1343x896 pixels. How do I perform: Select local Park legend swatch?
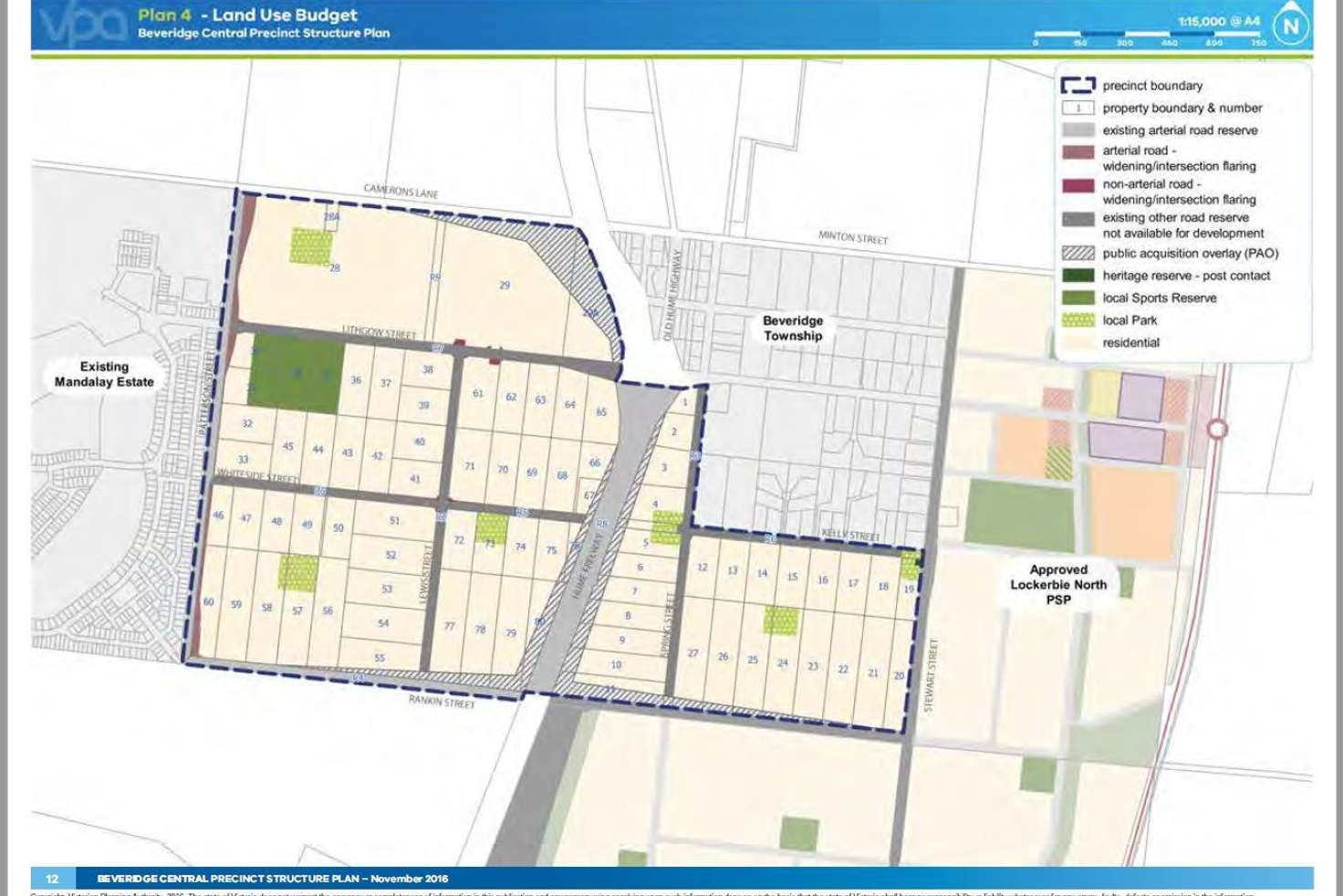click(1078, 319)
